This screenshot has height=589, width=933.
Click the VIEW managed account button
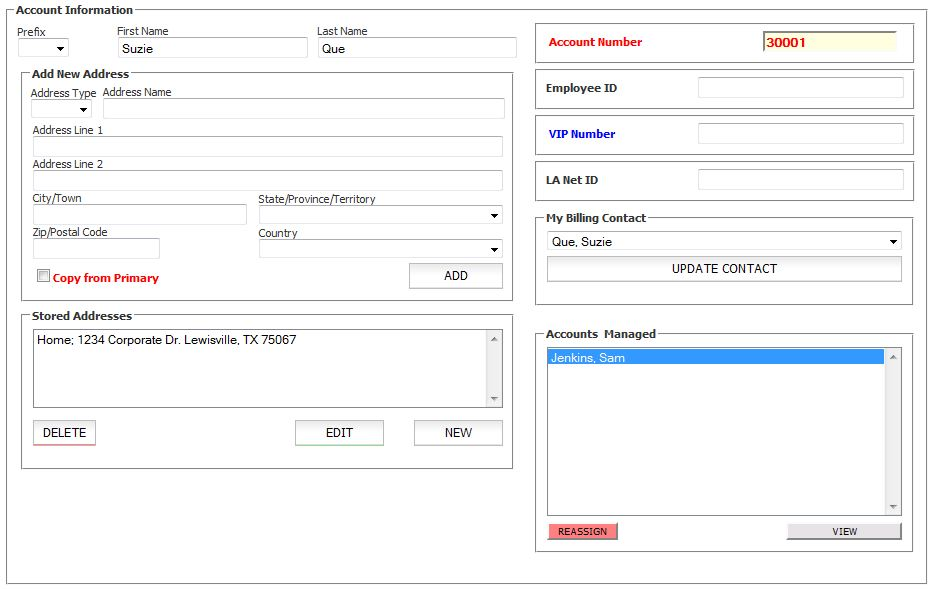pyautogui.click(x=844, y=531)
